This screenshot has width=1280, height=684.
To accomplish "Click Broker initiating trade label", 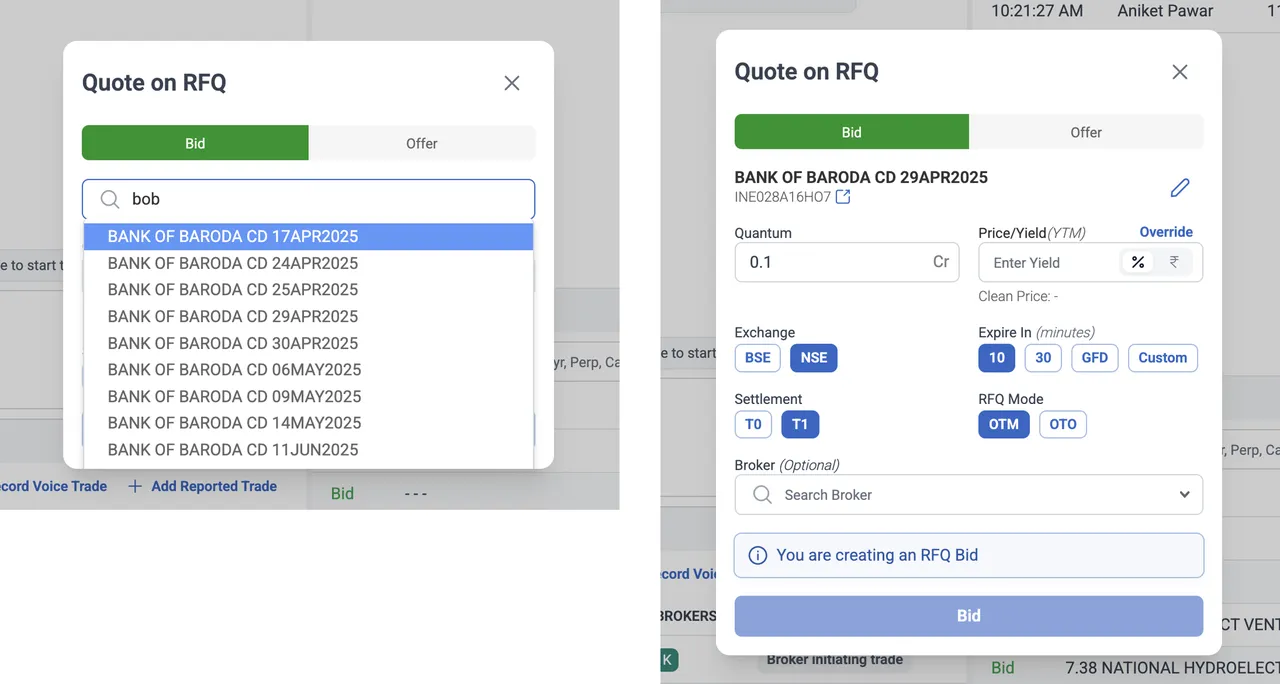I will coord(835,659).
